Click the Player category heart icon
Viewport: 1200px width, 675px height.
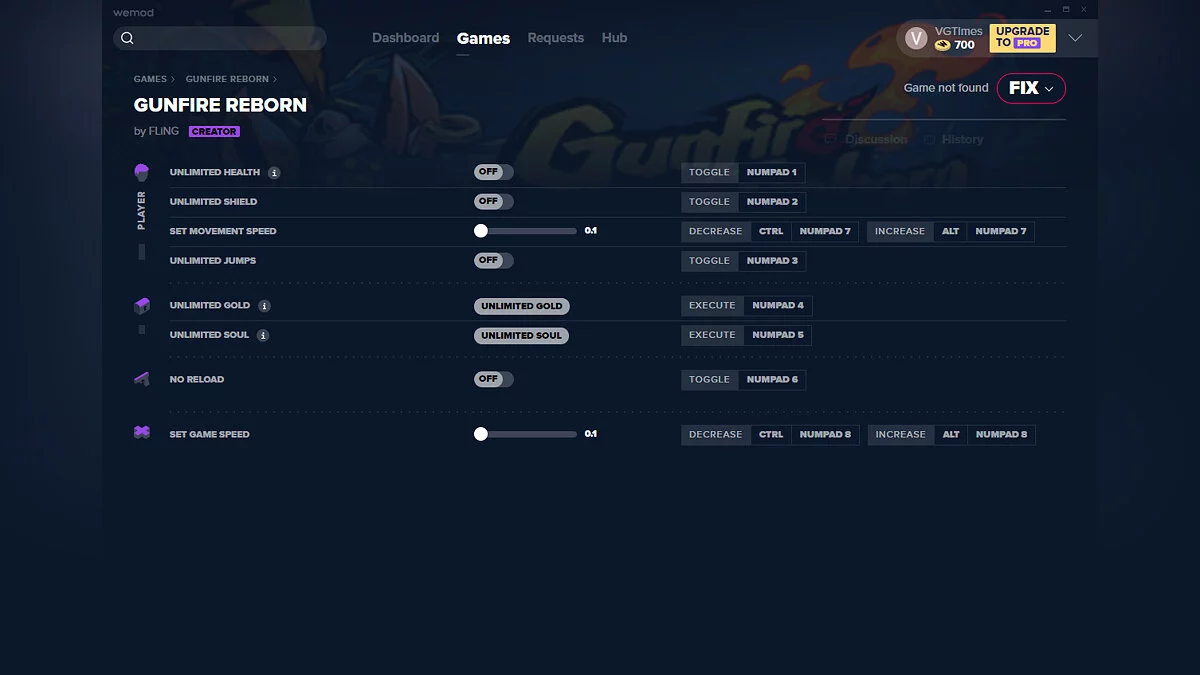tap(142, 172)
